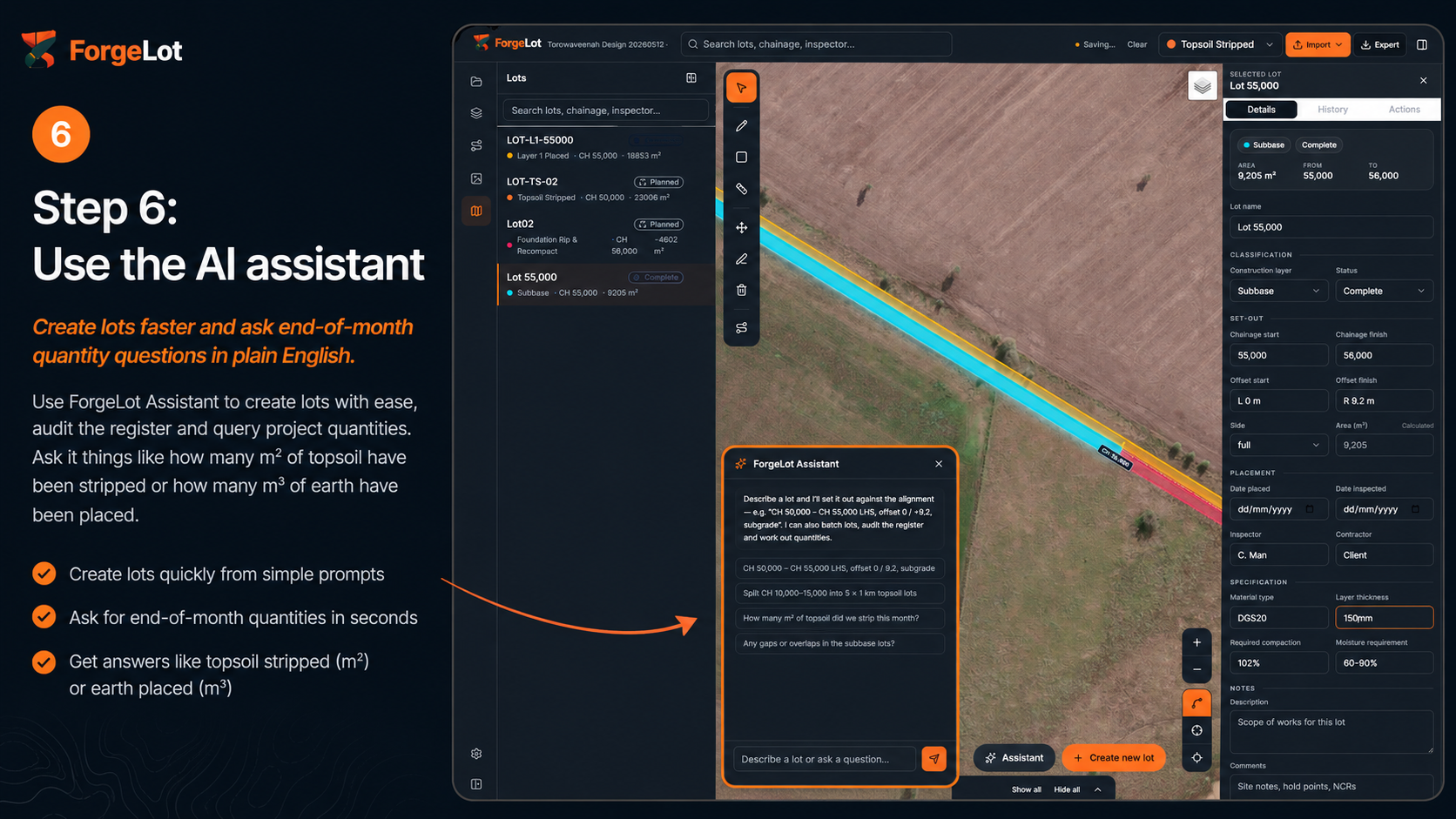Open the Status Complete dropdown
The image size is (1456, 819).
(x=1384, y=291)
